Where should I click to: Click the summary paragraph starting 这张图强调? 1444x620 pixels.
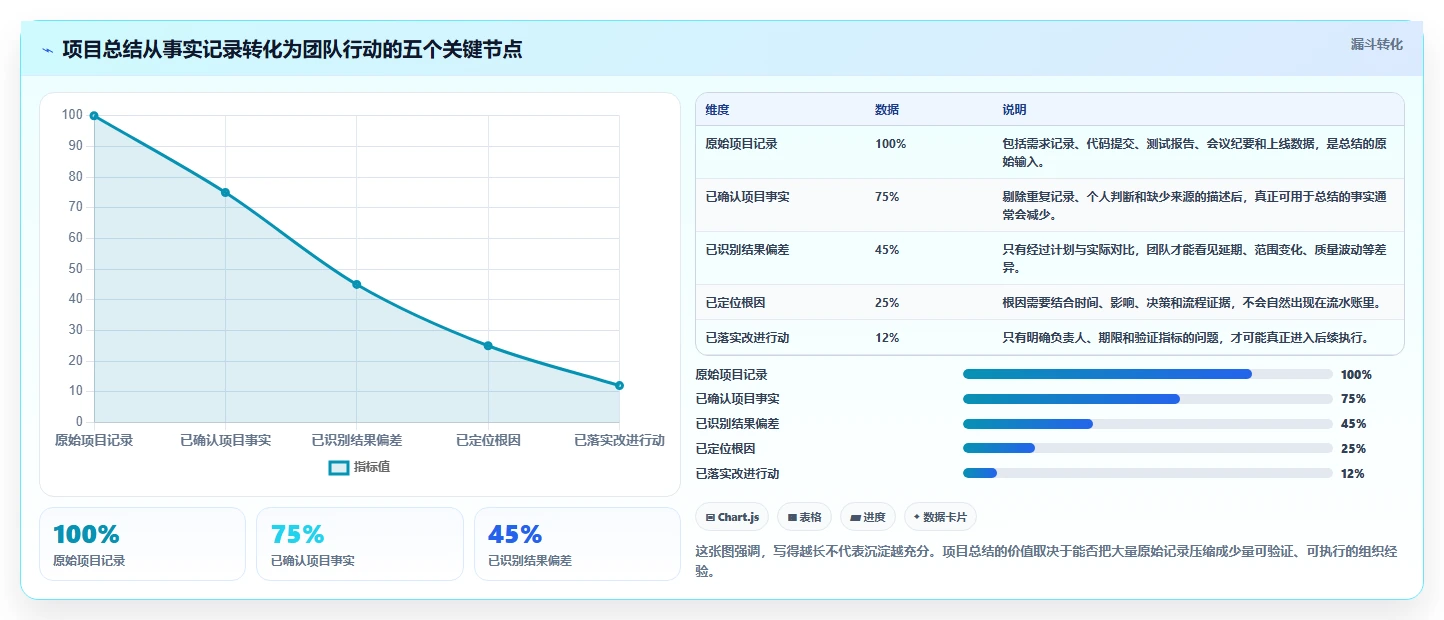(1048, 561)
